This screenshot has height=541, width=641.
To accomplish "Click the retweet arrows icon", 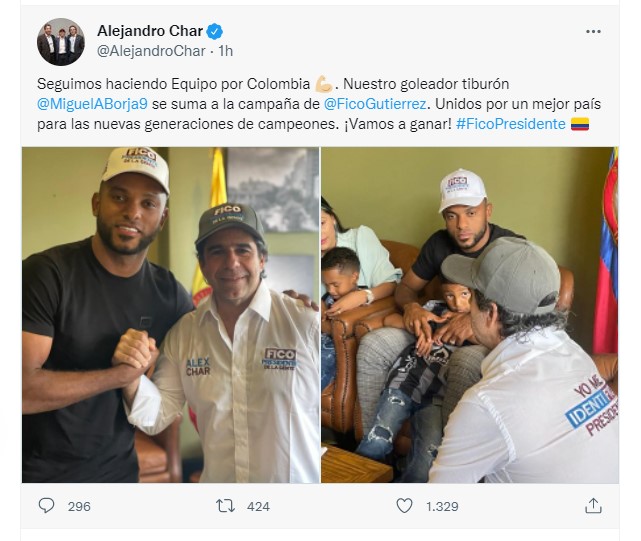I will [x=225, y=506].
